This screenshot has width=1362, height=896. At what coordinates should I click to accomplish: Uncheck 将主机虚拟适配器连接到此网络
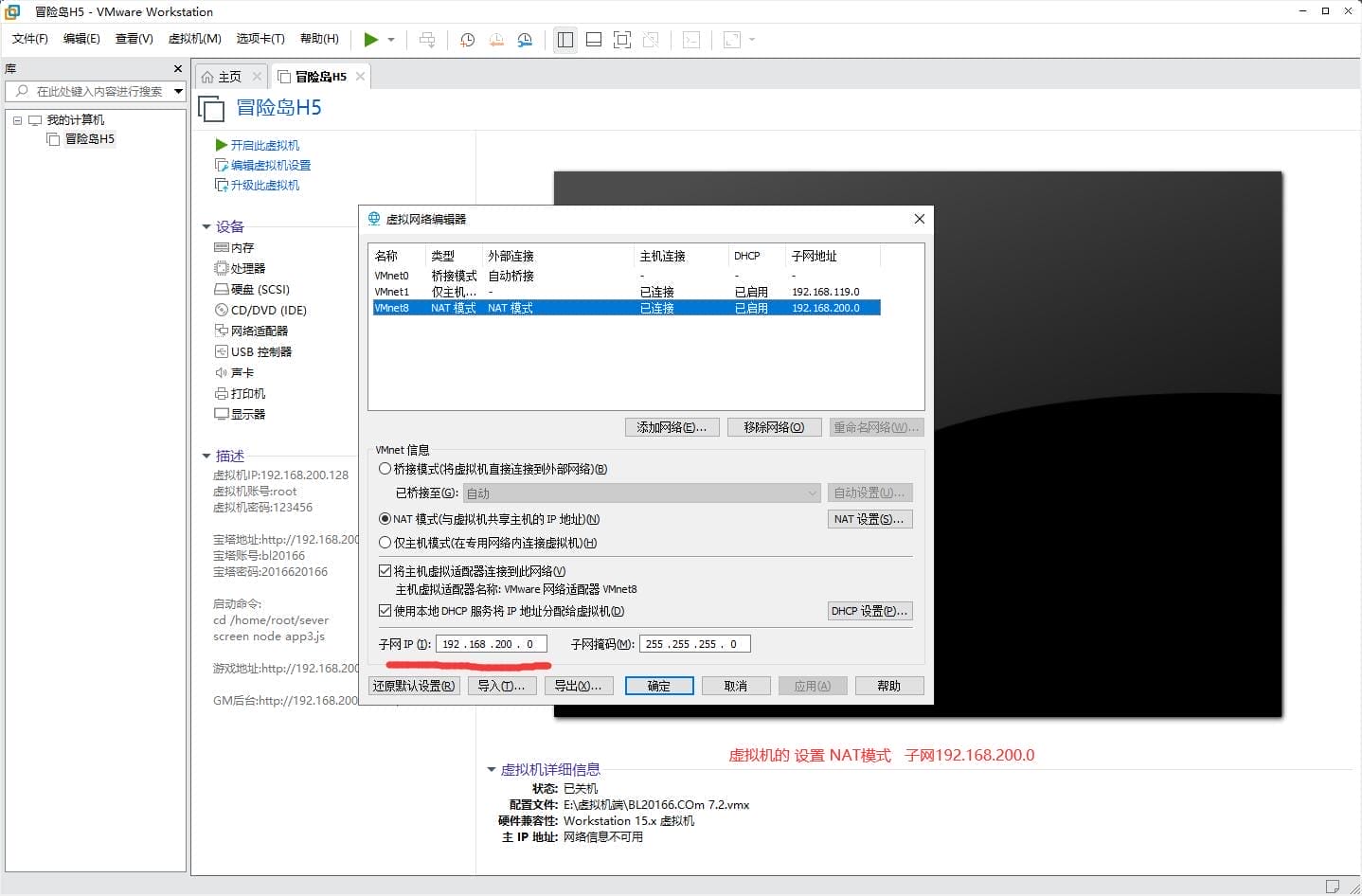click(x=384, y=570)
